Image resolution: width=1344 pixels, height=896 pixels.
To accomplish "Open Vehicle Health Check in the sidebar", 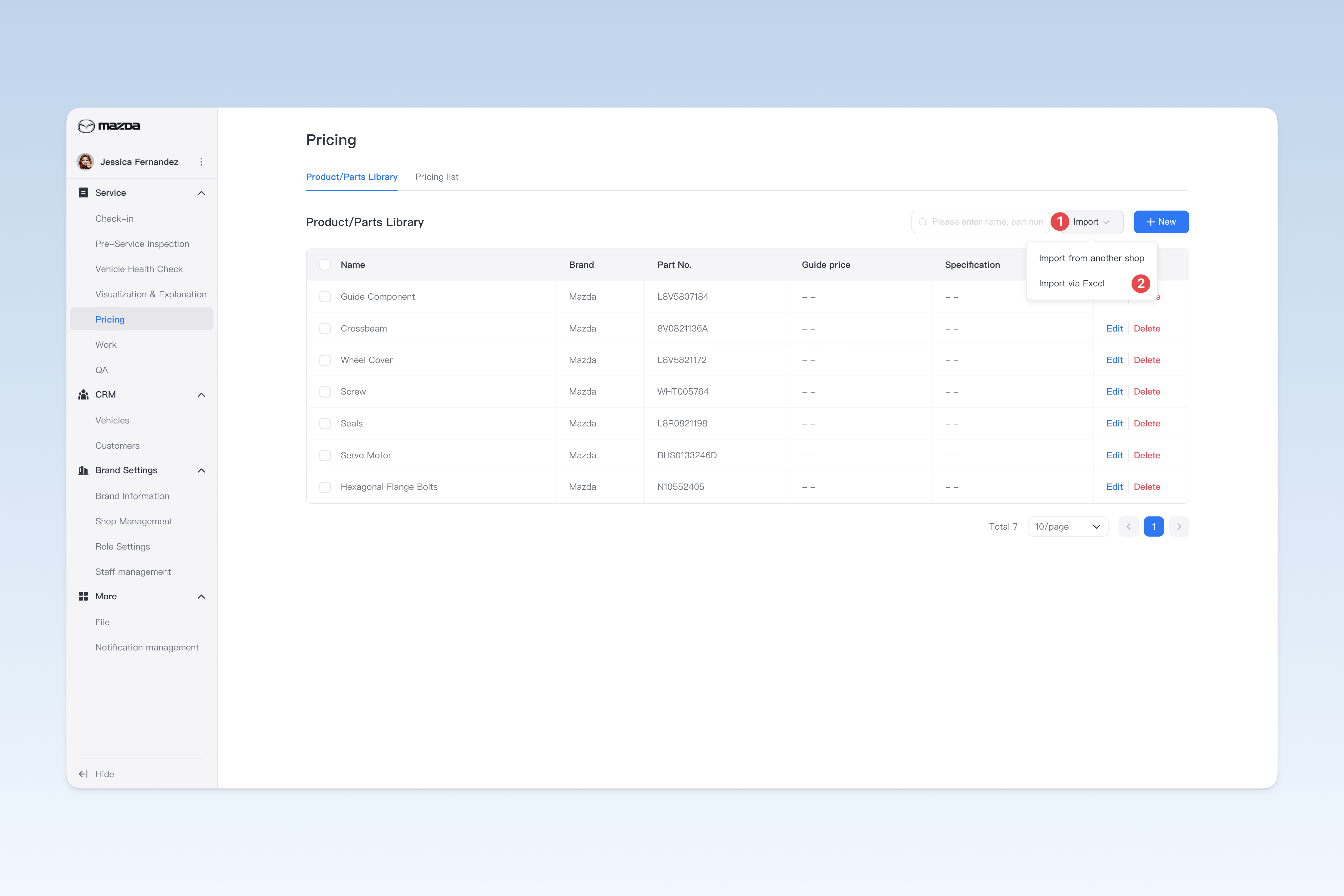I will point(139,269).
